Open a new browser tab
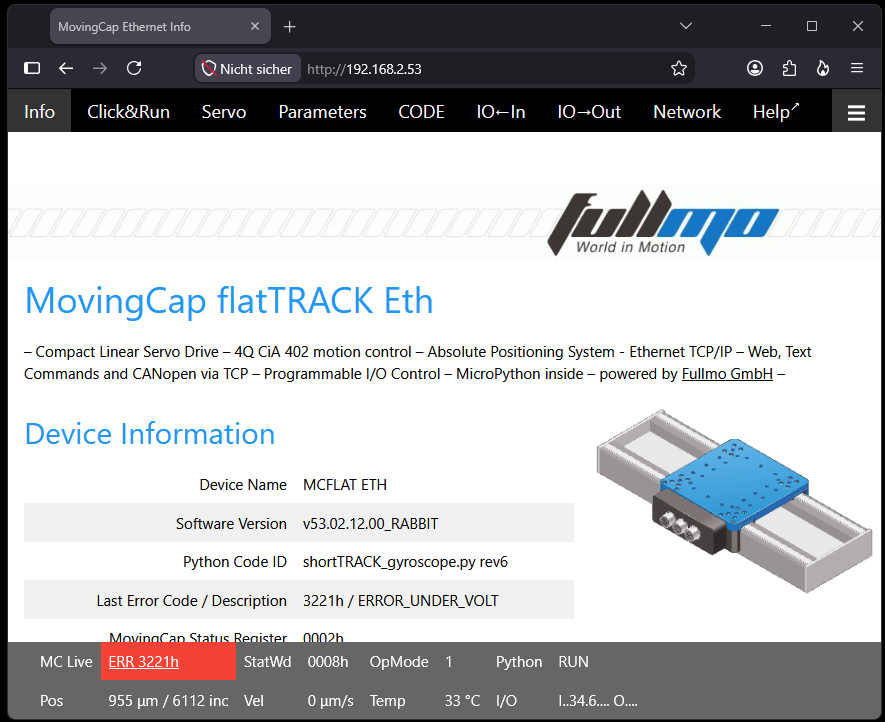885x722 pixels. click(290, 27)
